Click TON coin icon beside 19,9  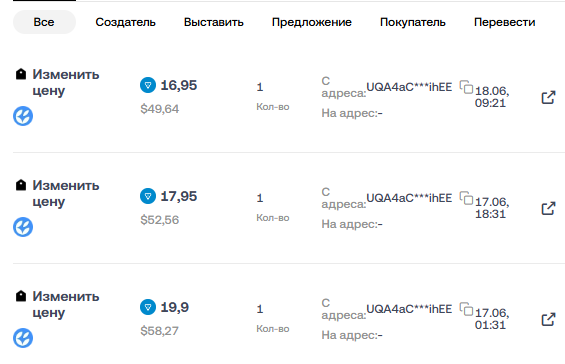pyautogui.click(x=148, y=307)
